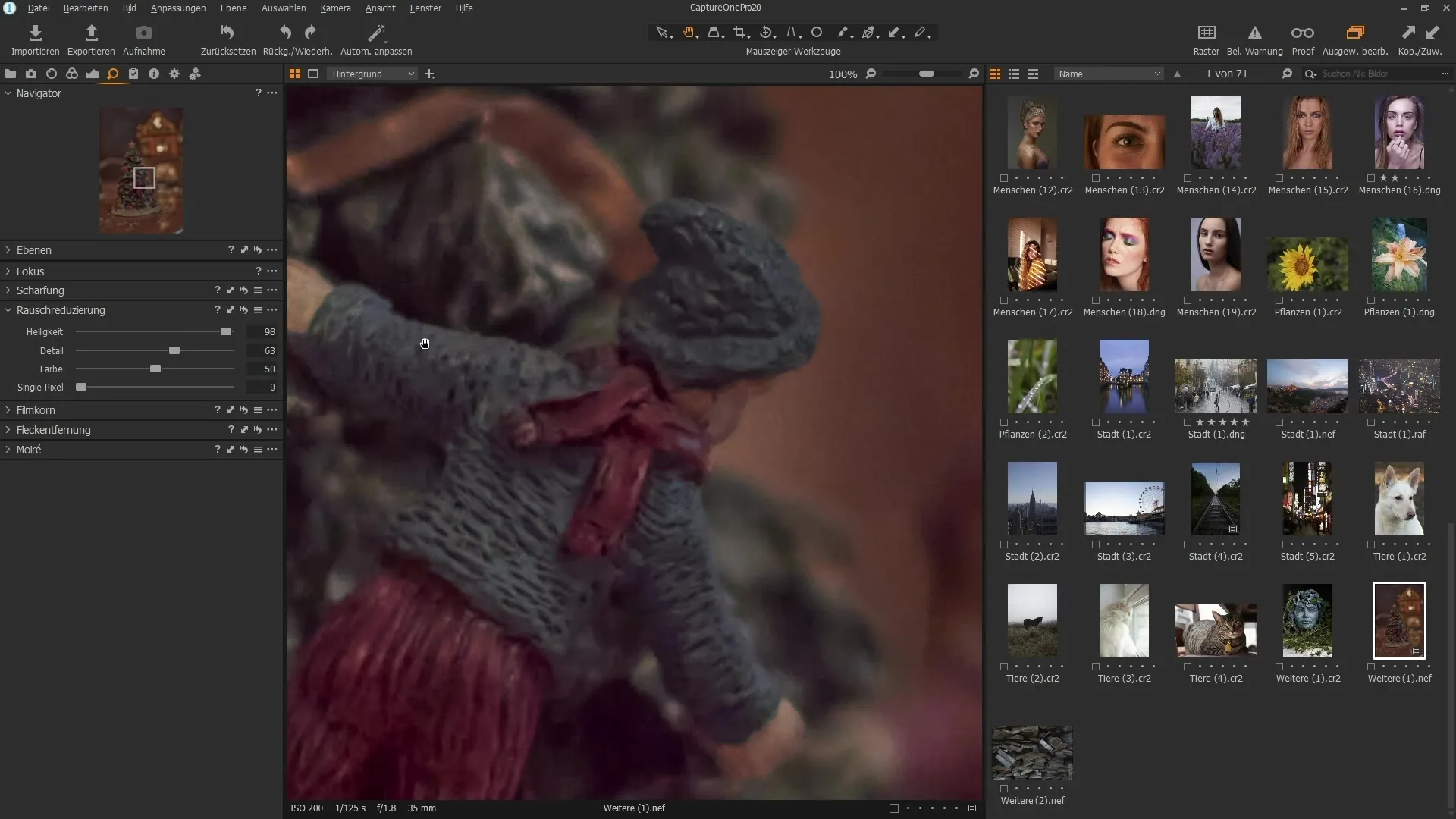1456x819 pixels.
Task: Expand the Ebenen panel
Action: point(8,250)
